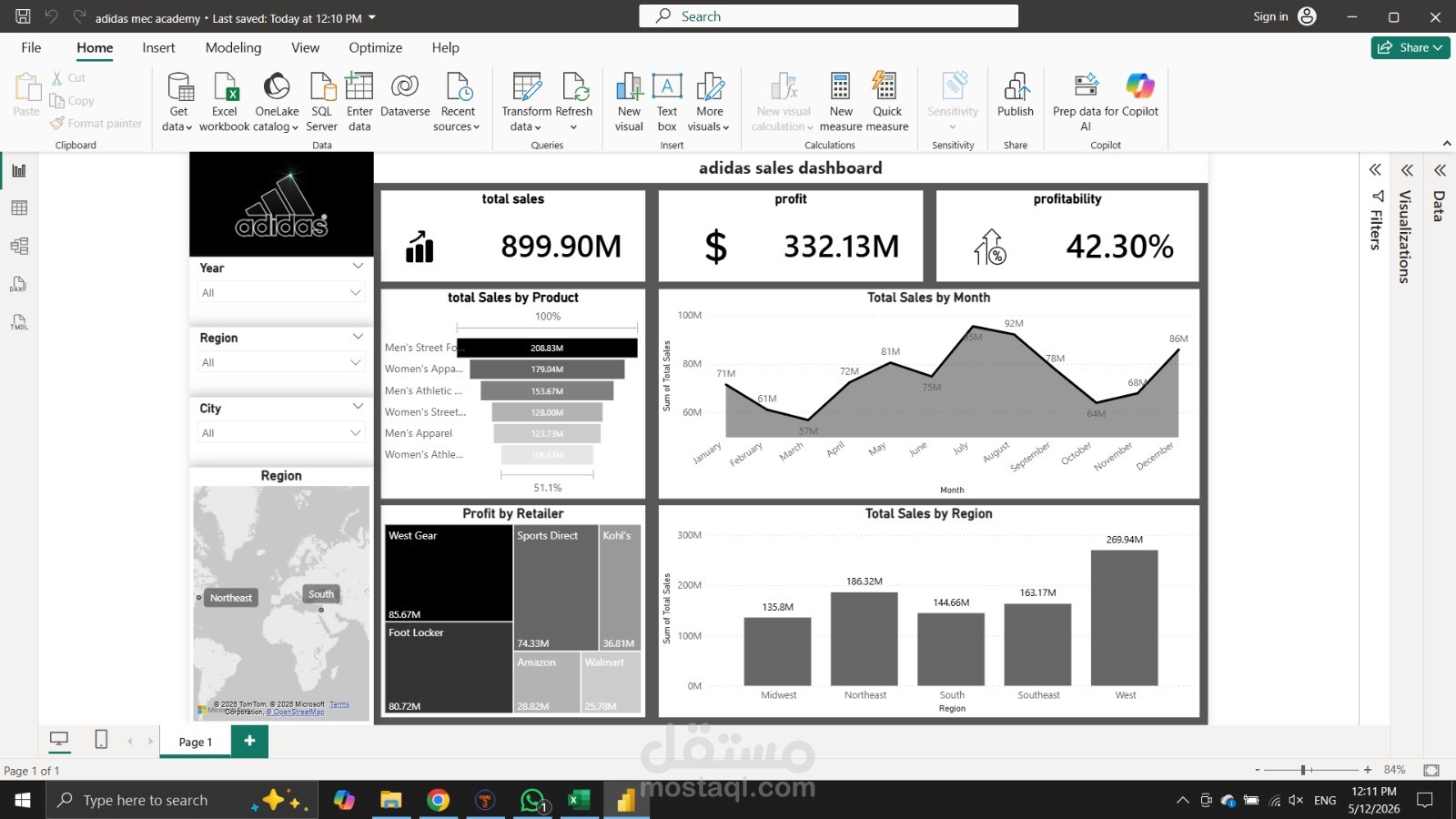Viewport: 1456px width, 819px height.
Task: Open the OneLake catalog
Action: pyautogui.click(x=277, y=101)
